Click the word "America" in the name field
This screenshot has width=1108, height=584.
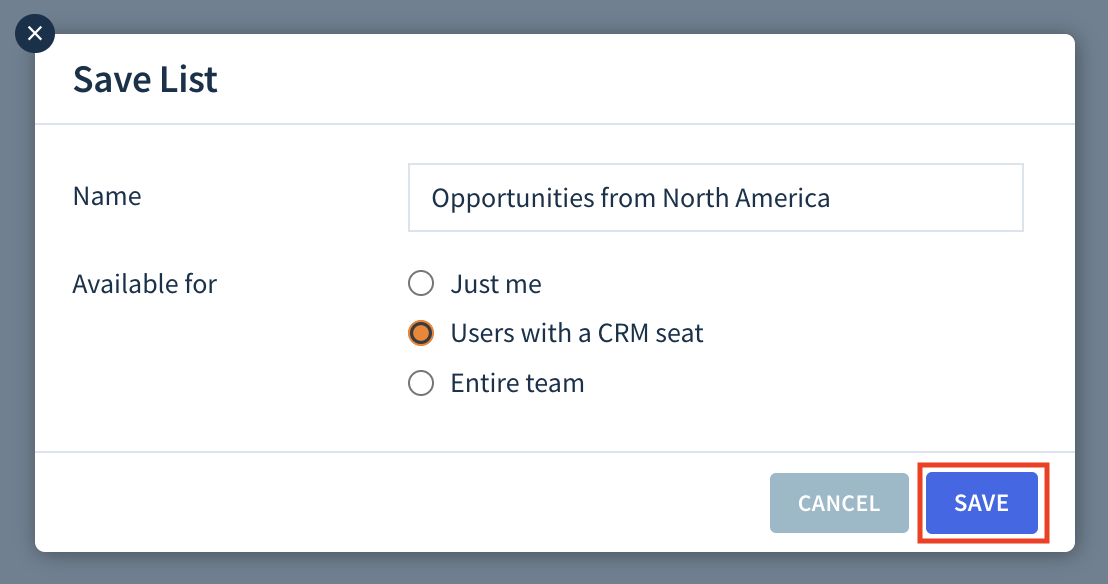coord(782,198)
